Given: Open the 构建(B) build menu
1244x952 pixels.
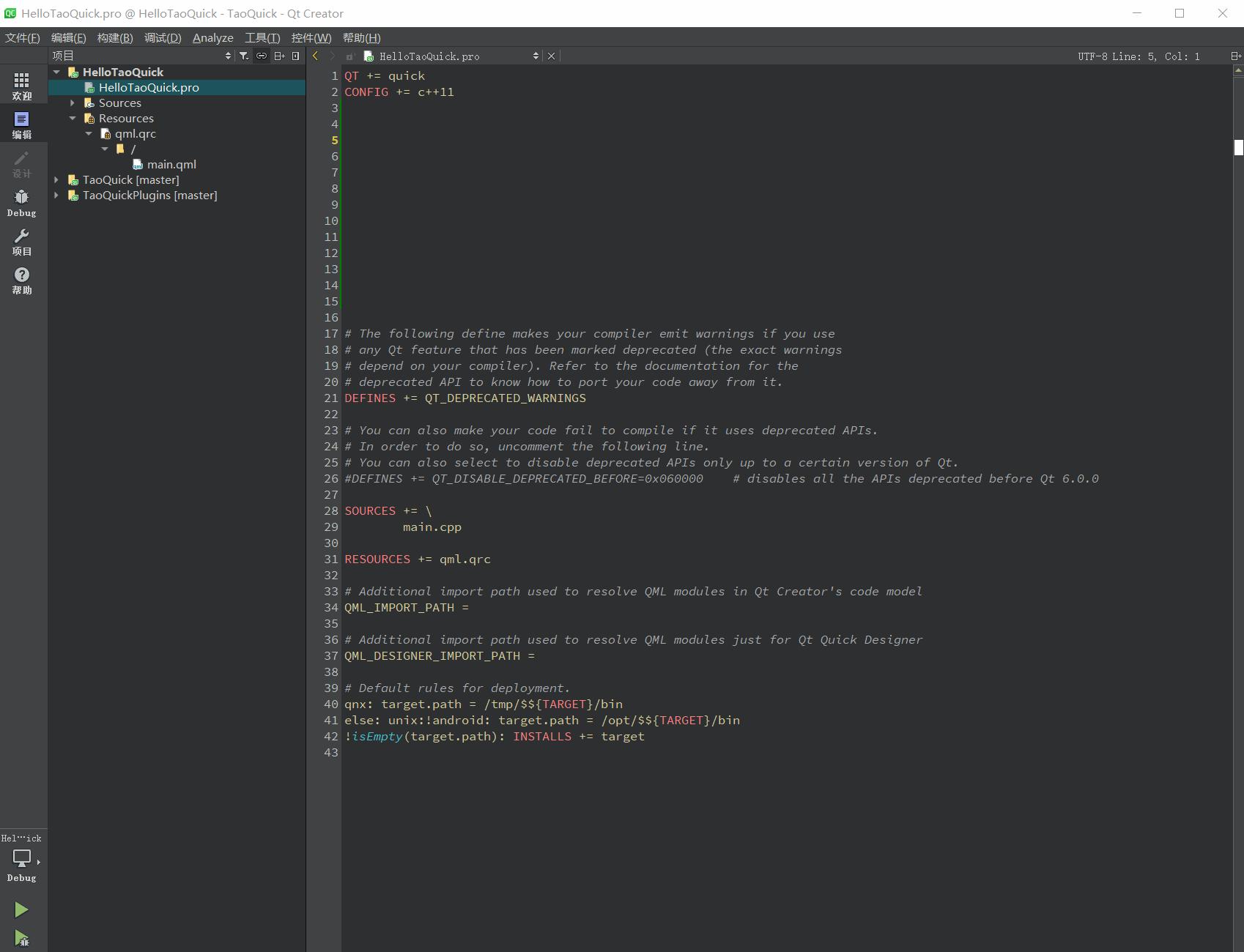Looking at the screenshot, I should [115, 38].
